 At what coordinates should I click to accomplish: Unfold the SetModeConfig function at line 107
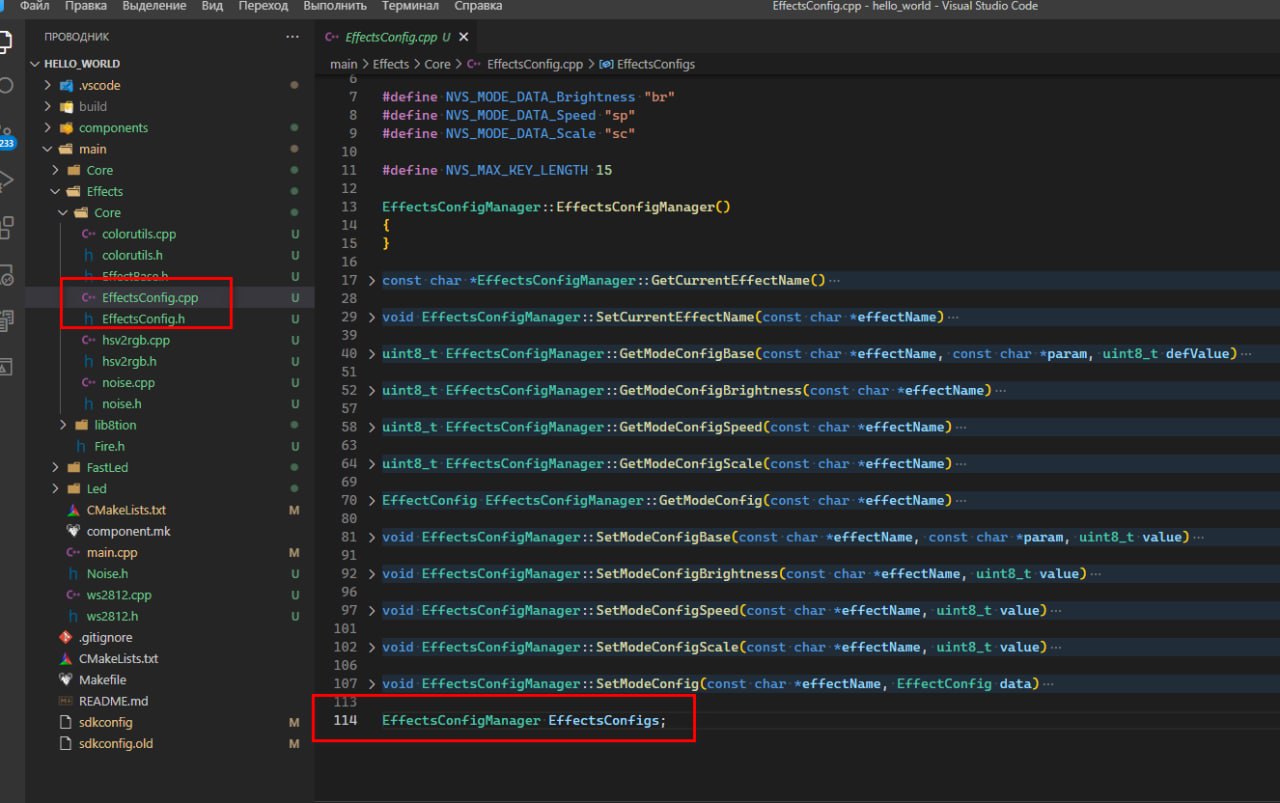pyautogui.click(x=373, y=684)
